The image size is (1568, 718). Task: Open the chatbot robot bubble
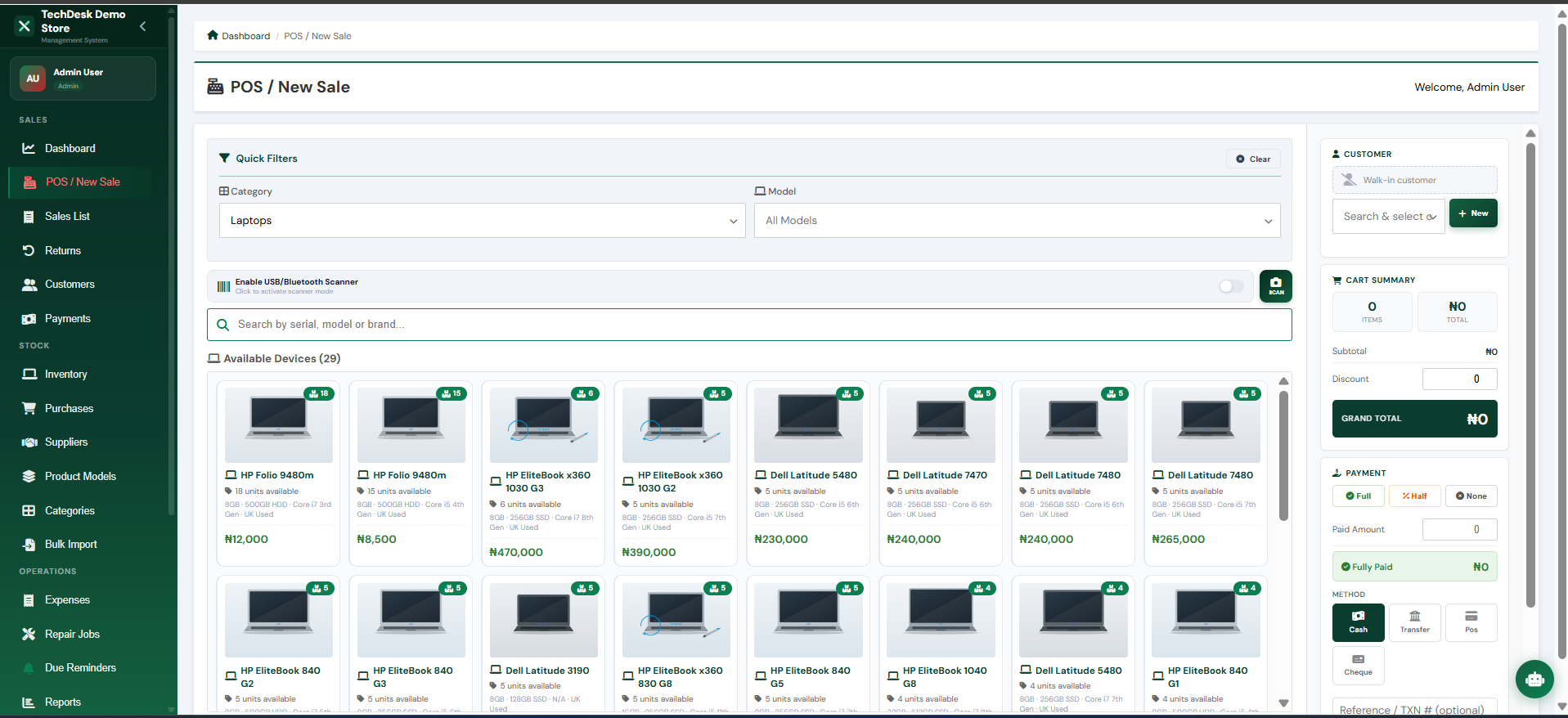1534,679
